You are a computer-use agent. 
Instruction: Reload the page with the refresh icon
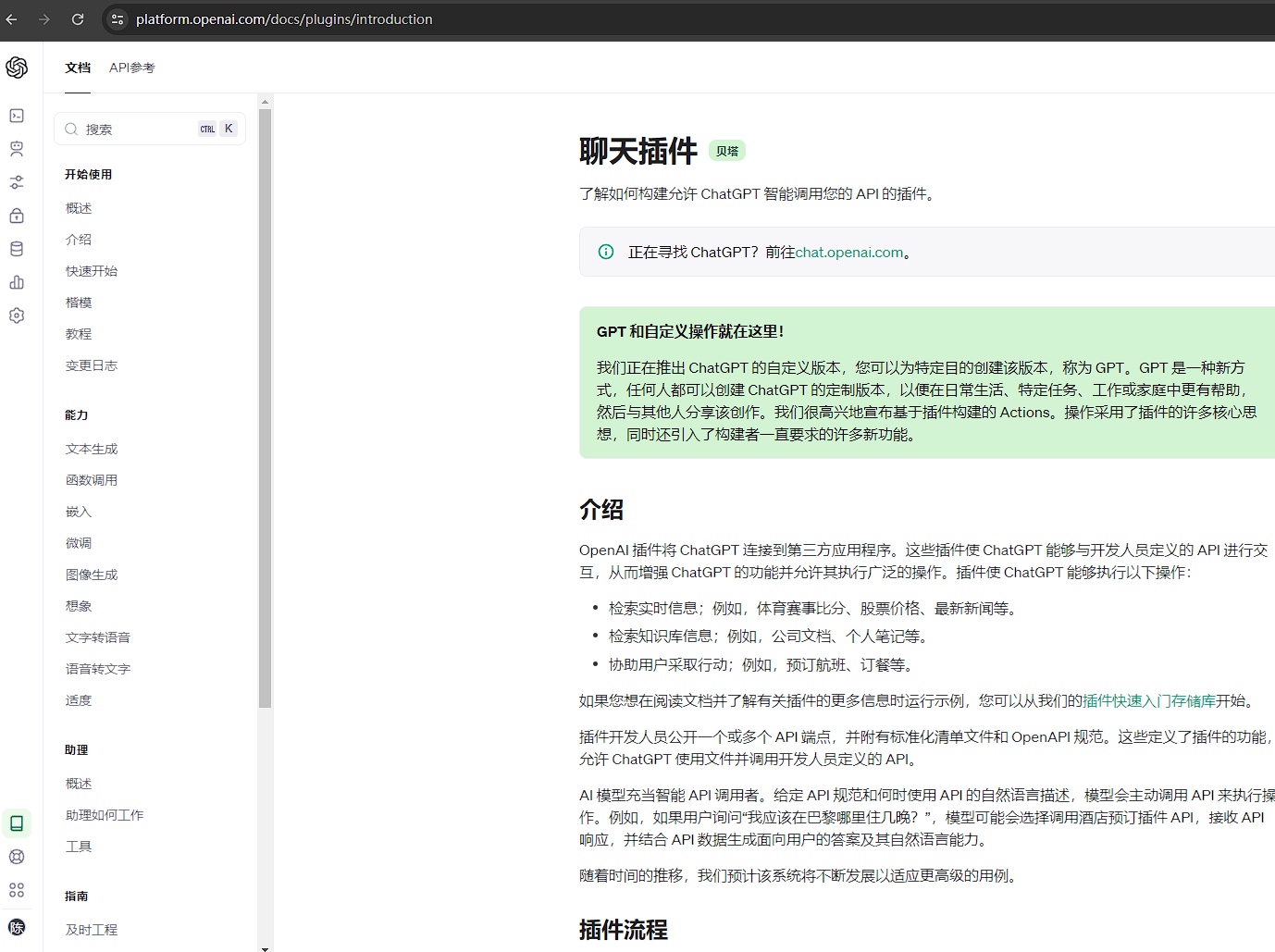click(x=78, y=19)
